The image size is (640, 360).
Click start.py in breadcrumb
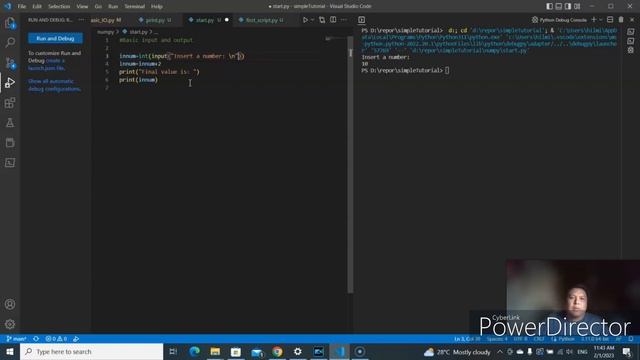click(x=138, y=32)
